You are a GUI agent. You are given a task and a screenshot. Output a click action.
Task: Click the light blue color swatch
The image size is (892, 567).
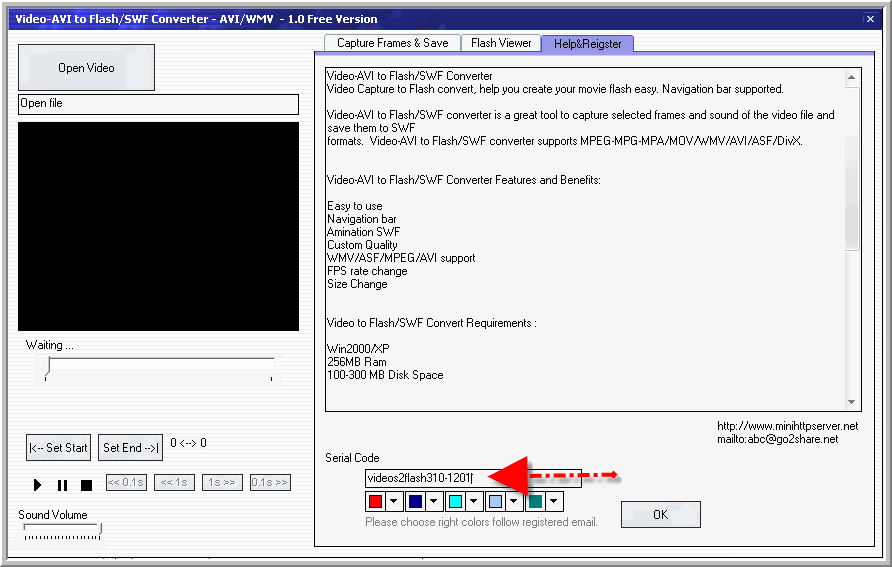pyautogui.click(x=495, y=502)
